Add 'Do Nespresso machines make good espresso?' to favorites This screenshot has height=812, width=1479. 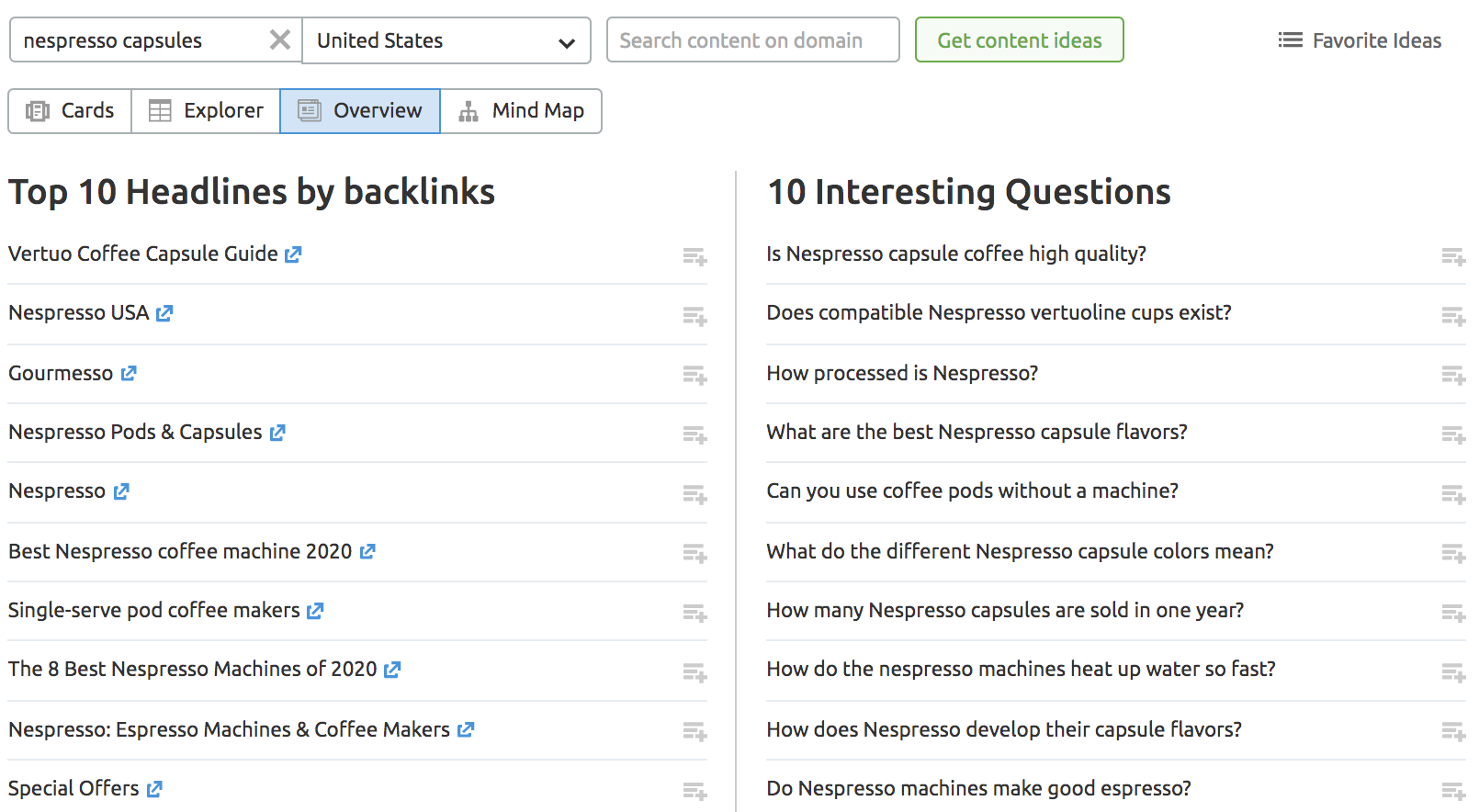point(1453,791)
